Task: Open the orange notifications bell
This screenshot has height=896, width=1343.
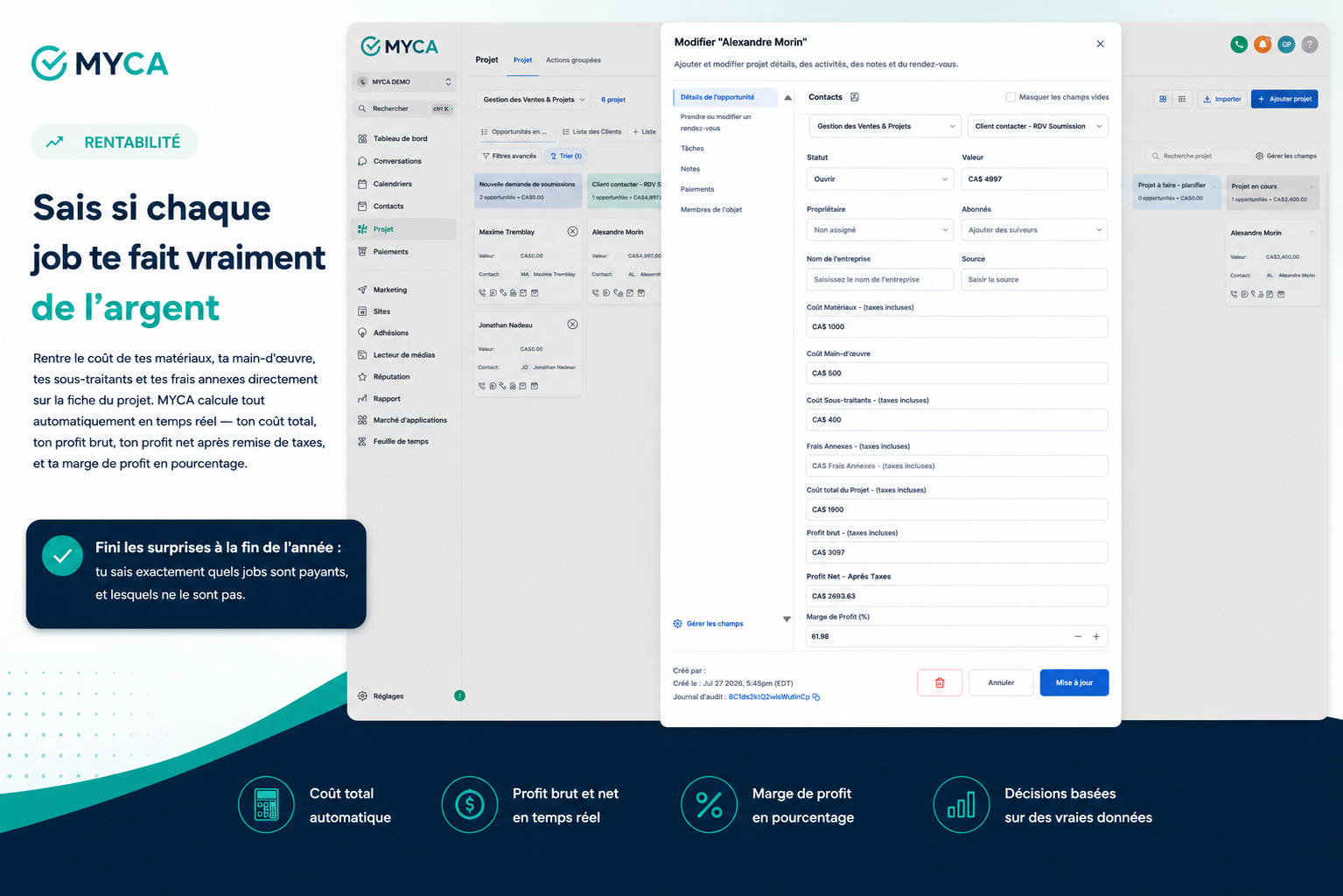Action: pyautogui.click(x=1262, y=45)
